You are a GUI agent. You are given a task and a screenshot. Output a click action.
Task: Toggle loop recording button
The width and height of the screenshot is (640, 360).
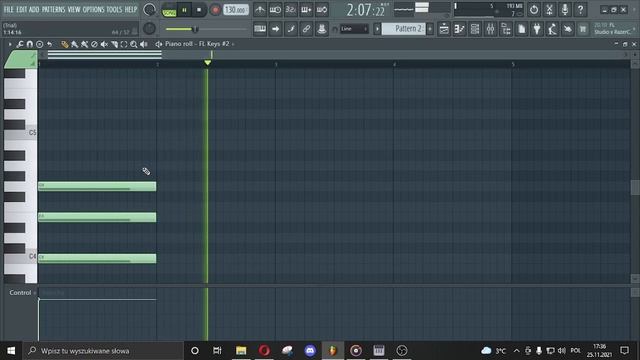(322, 9)
